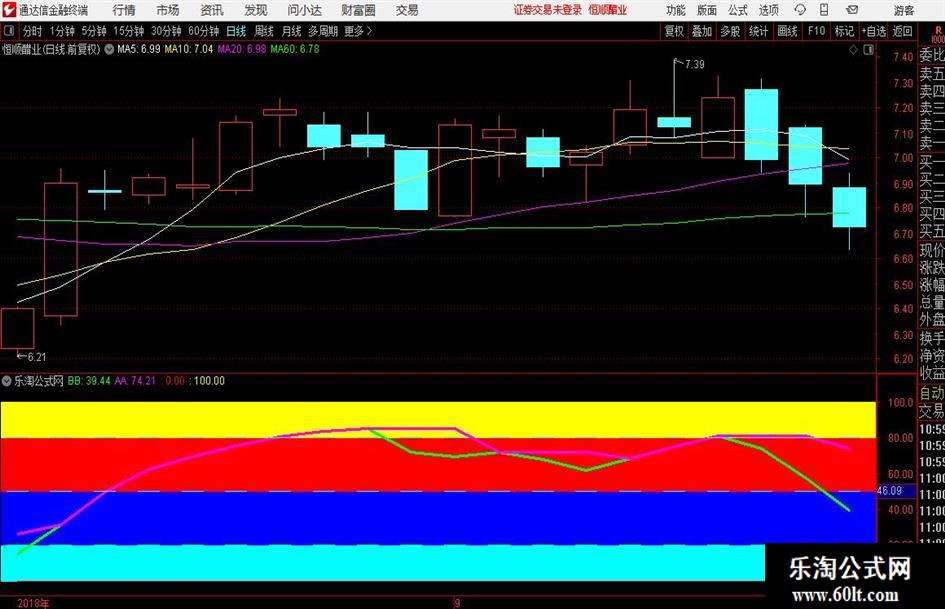Open the mobile phone icon
This screenshot has height=609, width=945.
(824, 10)
